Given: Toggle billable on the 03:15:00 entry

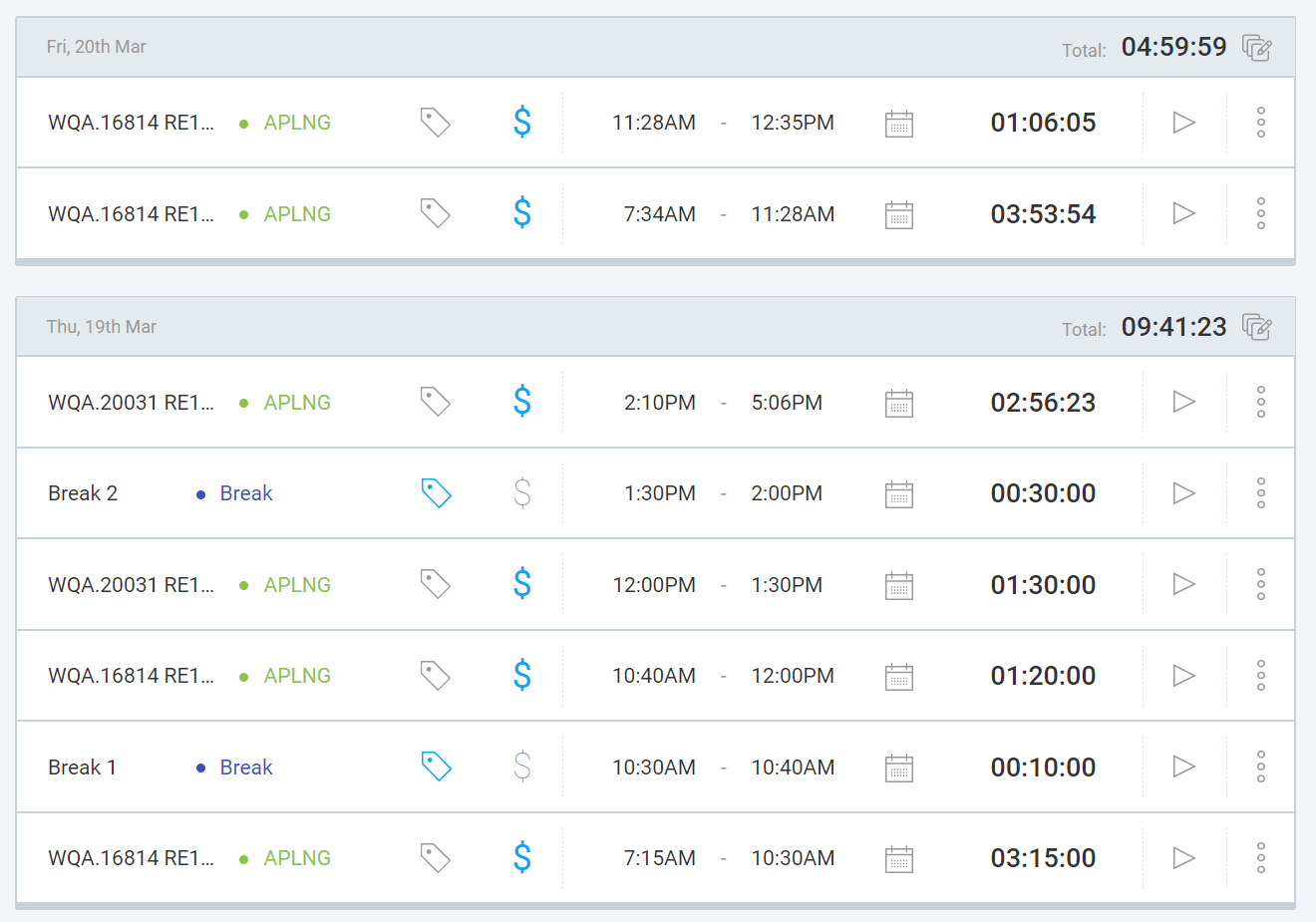Looking at the screenshot, I should coord(522,858).
